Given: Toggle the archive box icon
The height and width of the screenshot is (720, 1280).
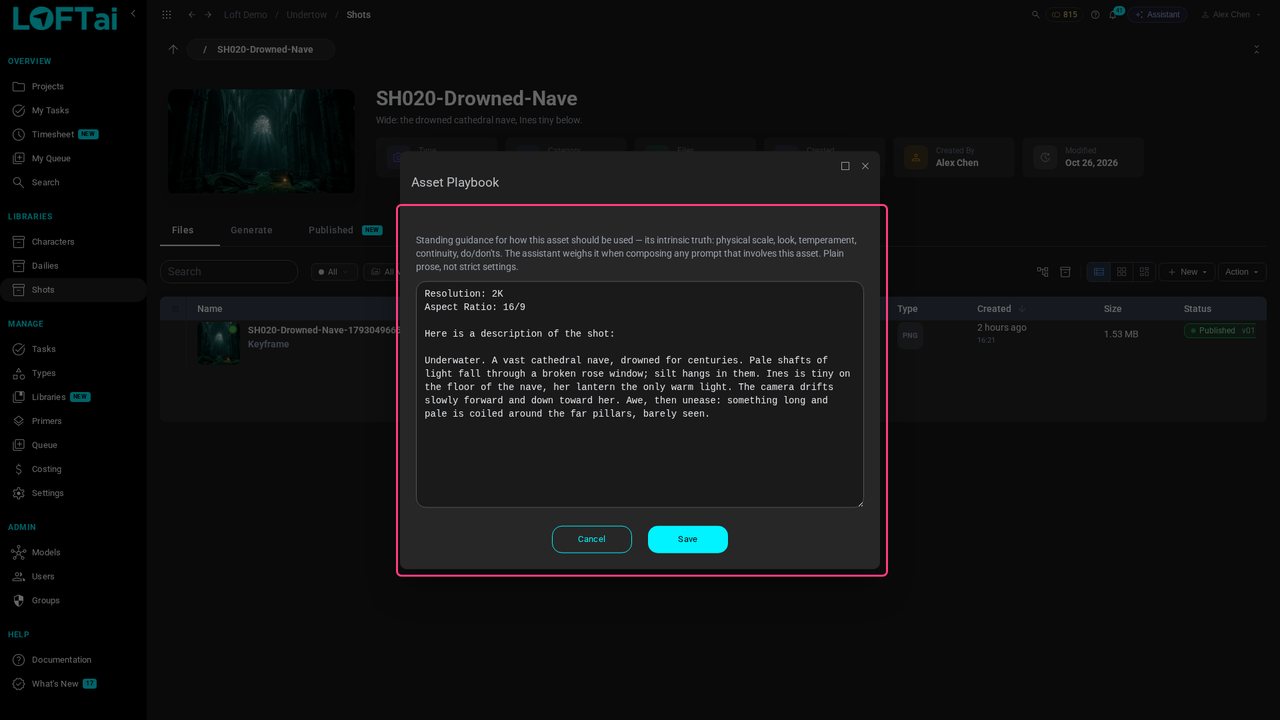Looking at the screenshot, I should 1065,272.
